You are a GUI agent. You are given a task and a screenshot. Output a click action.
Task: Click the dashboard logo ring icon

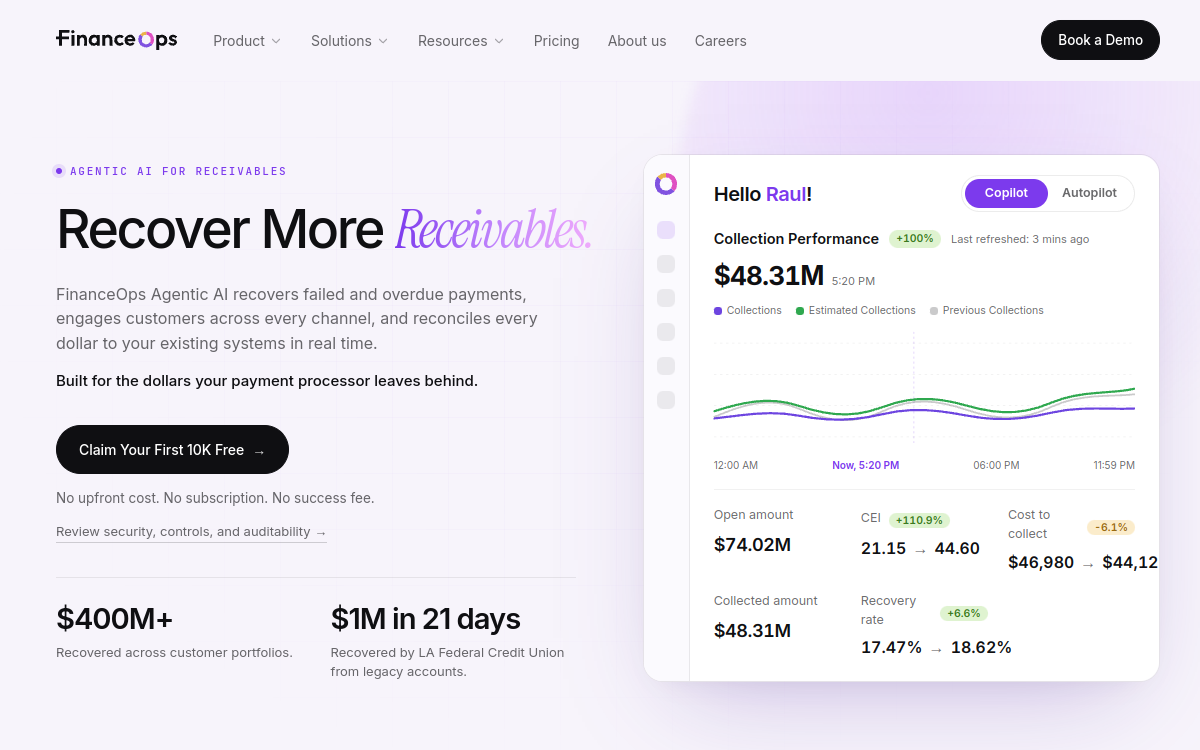(x=666, y=184)
